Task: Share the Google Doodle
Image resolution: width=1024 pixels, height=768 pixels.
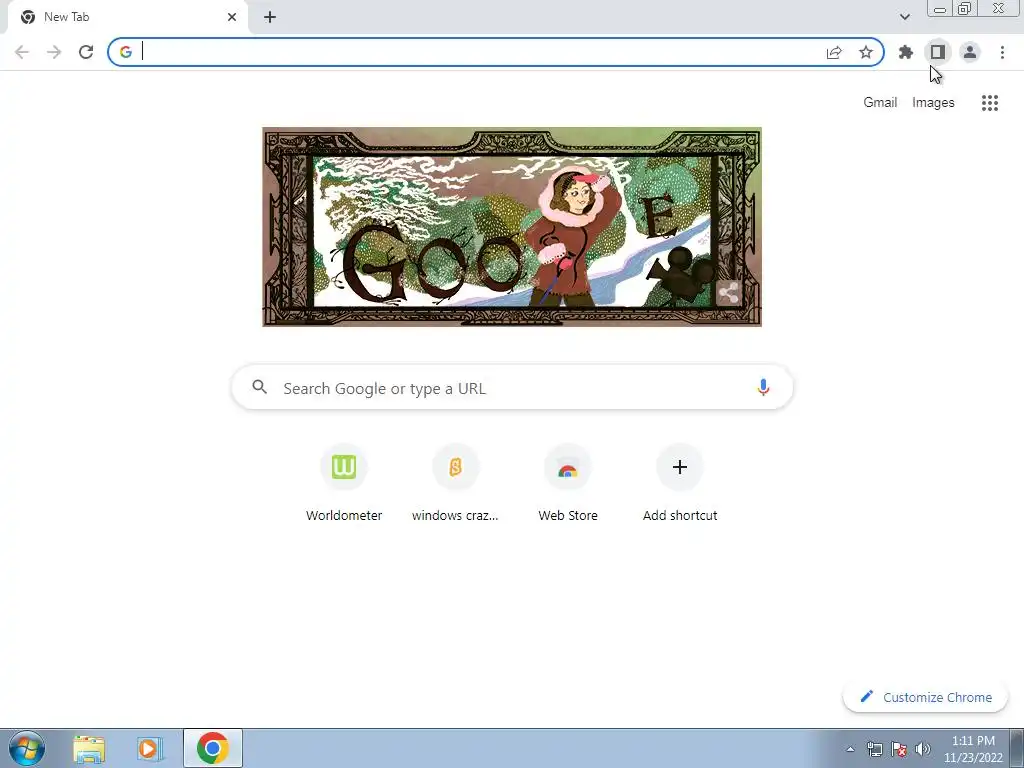Action: 728,293
